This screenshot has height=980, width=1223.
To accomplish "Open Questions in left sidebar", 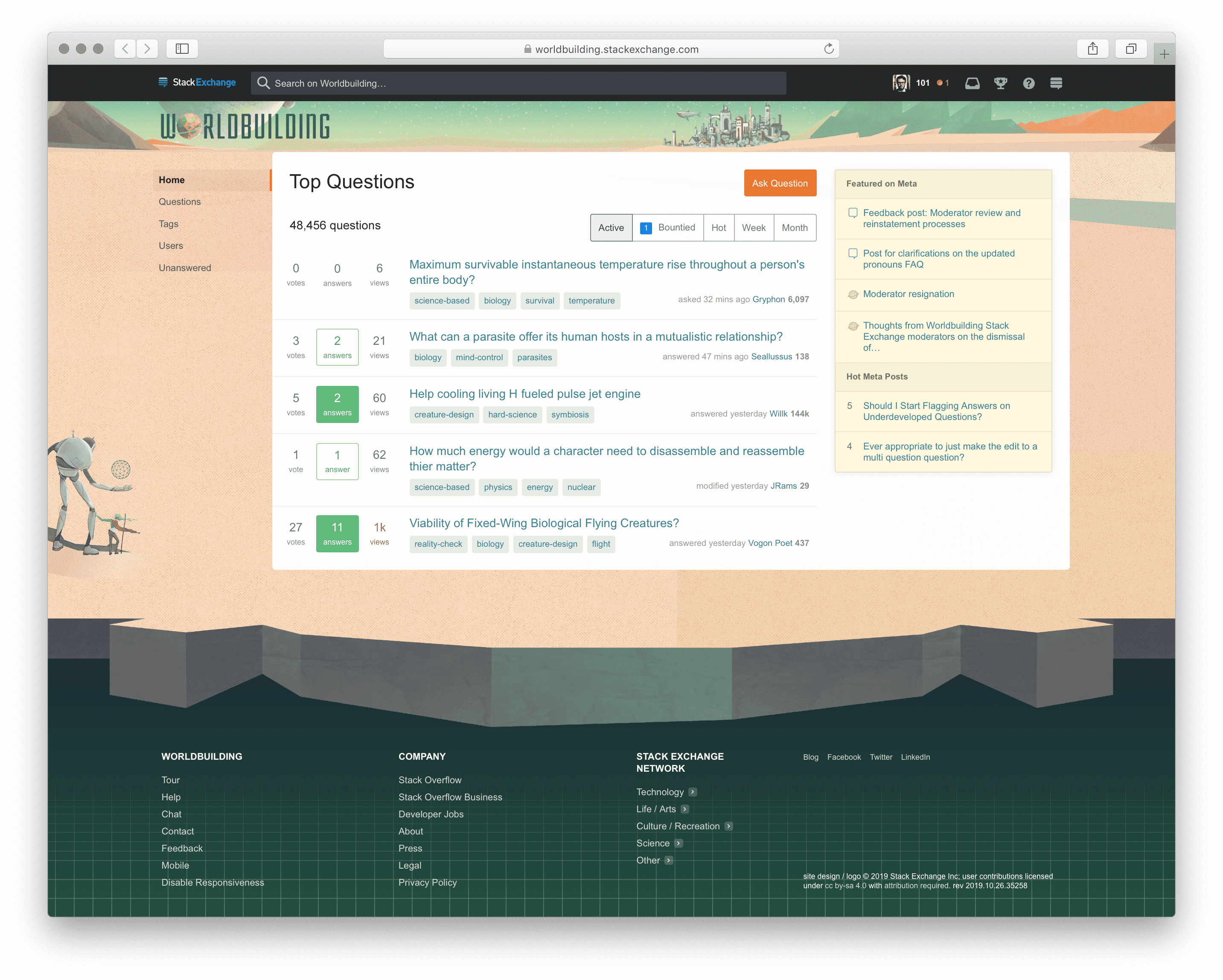I will [x=180, y=202].
